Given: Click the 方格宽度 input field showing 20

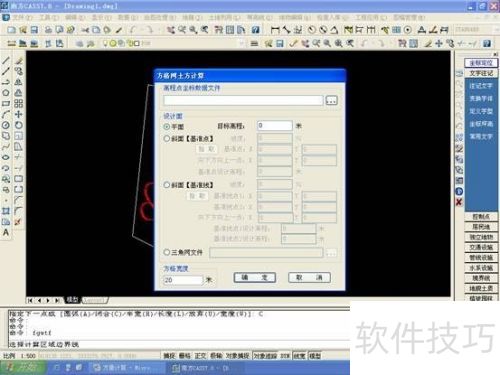Looking at the screenshot, I should [x=183, y=280].
